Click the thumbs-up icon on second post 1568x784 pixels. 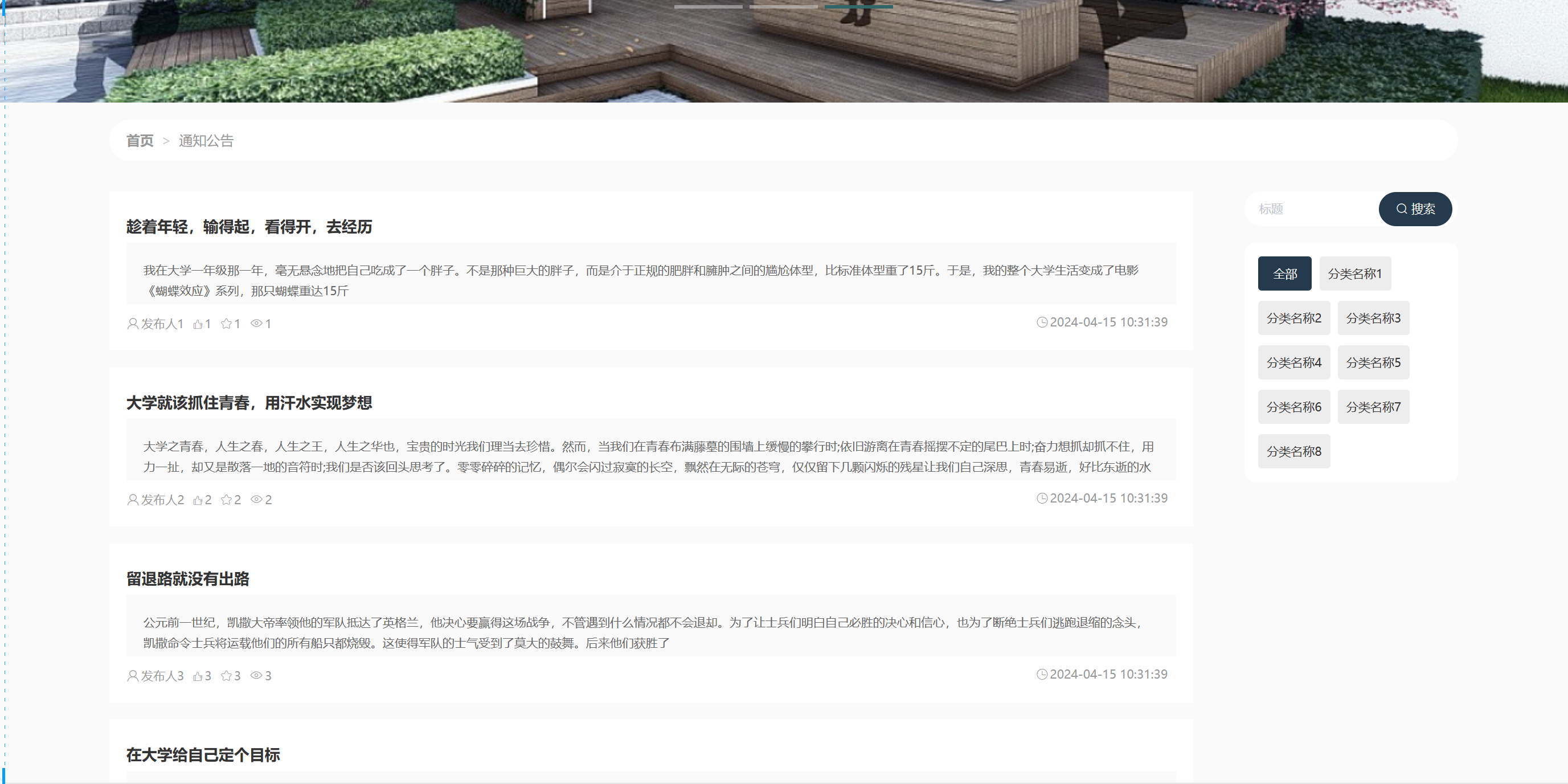tap(198, 500)
